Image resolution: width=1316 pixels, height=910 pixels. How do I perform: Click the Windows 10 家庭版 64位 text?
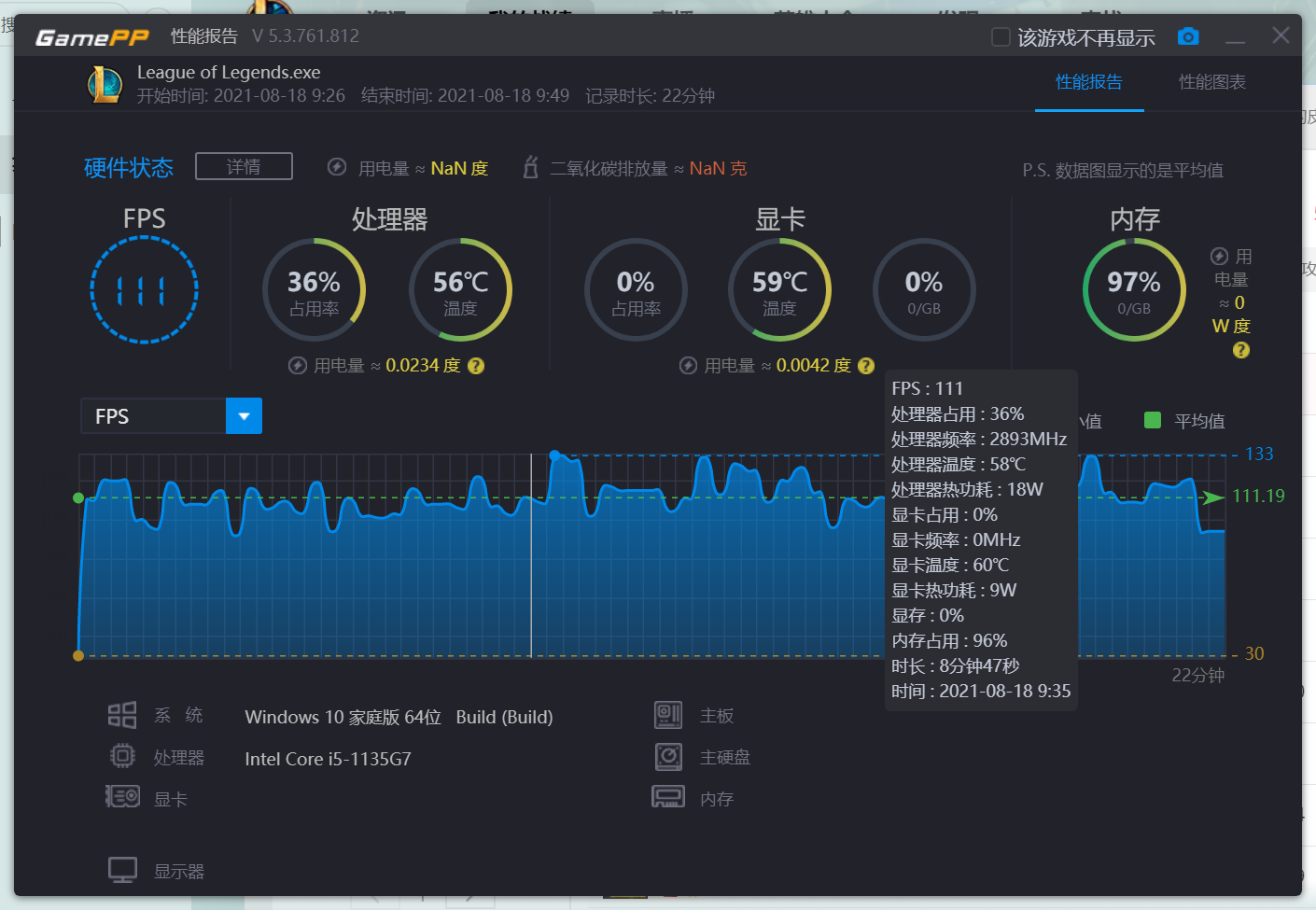coord(343,717)
